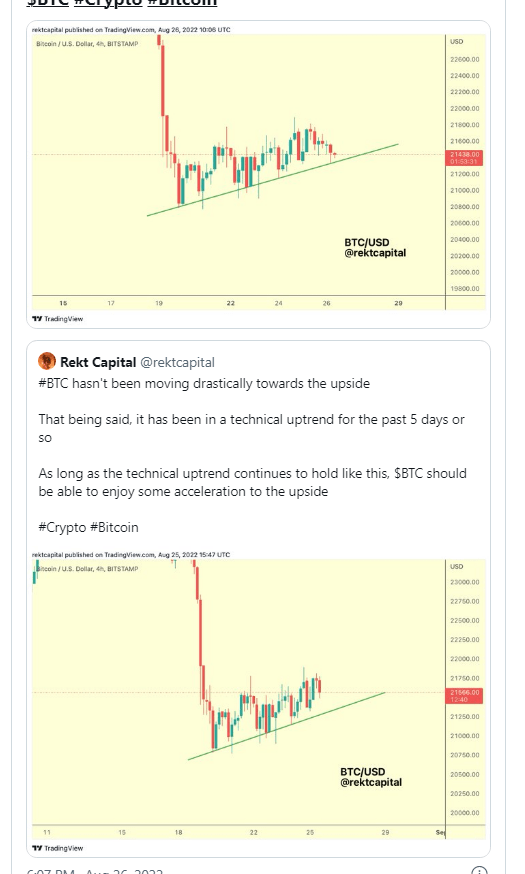Open the underlined #Crypto hashtag at the top

pos(108,3)
